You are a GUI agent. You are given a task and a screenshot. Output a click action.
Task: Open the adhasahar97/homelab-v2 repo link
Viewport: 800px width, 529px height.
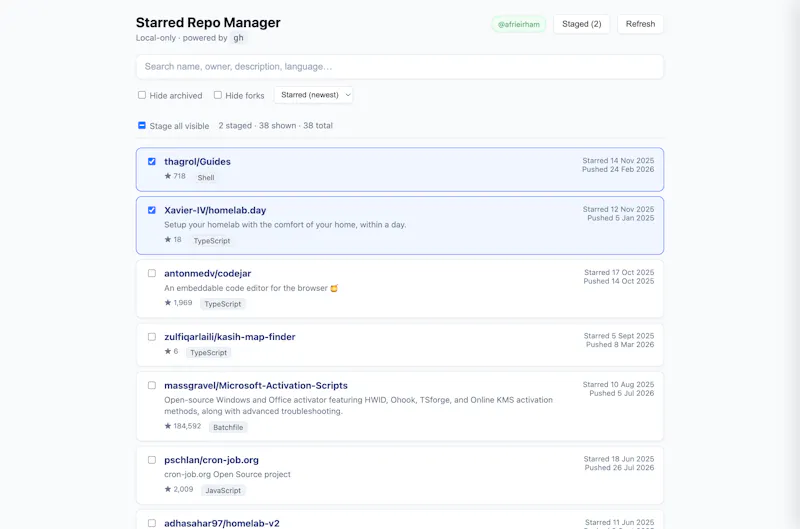[x=222, y=523]
